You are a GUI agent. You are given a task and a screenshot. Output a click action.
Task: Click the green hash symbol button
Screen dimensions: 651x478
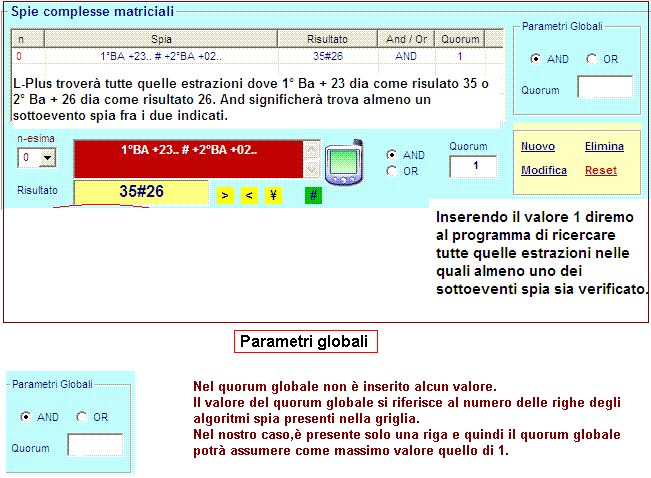(x=313, y=195)
